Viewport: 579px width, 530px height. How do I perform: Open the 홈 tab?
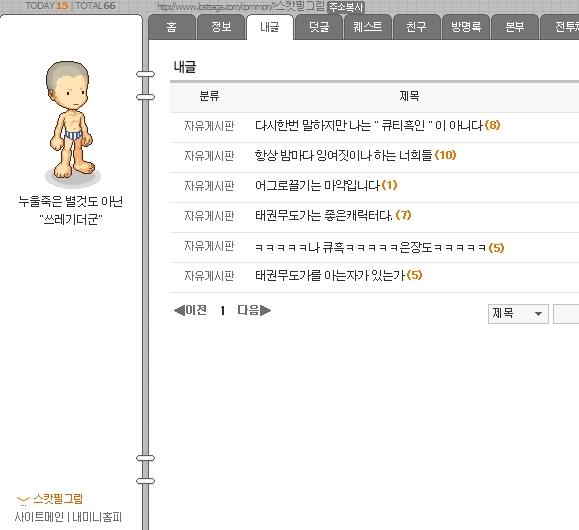click(x=172, y=27)
